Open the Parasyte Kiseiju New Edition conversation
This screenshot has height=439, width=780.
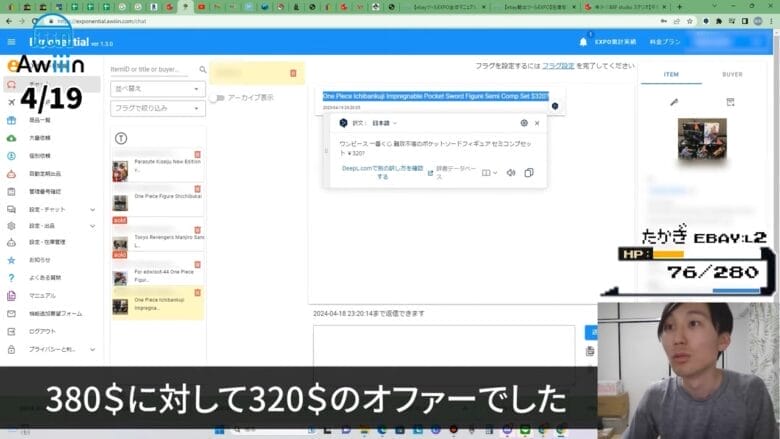coord(158,166)
